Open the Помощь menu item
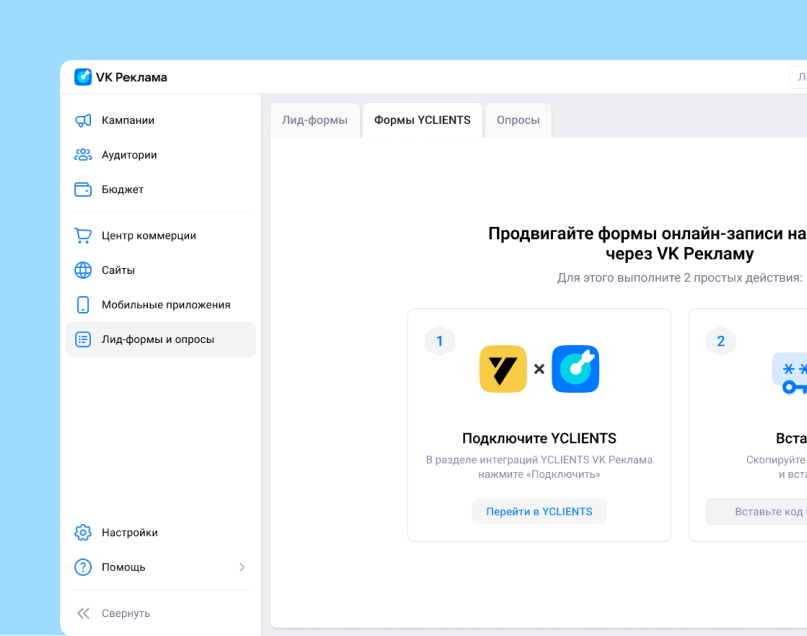Screen dimensions: 807x636 161,567
